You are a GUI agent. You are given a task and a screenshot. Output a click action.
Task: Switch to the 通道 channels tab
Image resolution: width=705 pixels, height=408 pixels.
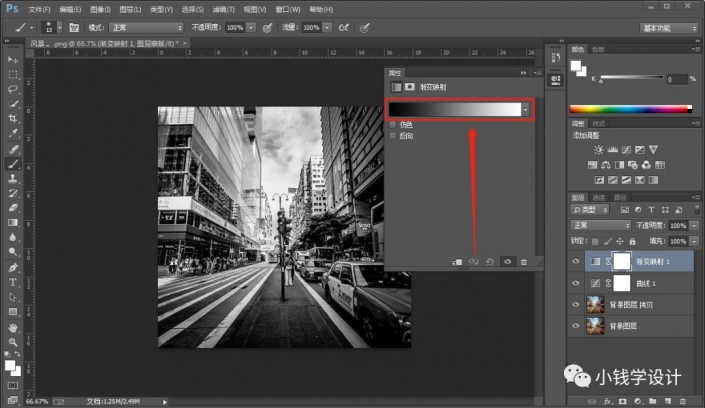coord(598,197)
